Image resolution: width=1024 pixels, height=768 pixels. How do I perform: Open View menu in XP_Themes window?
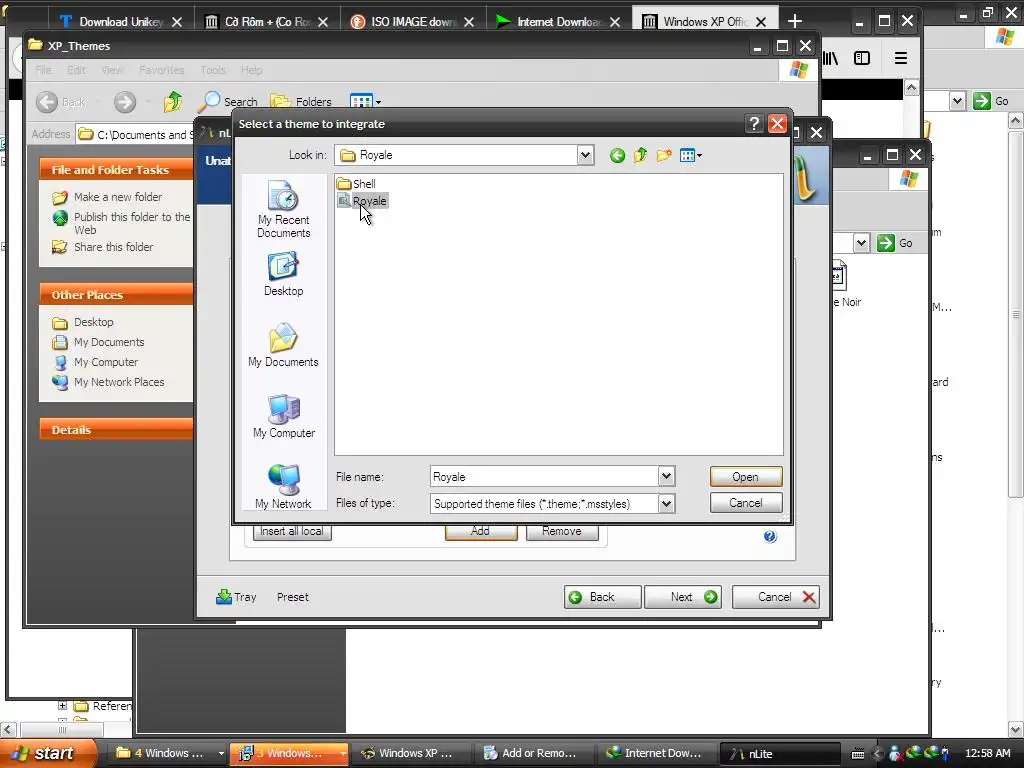tap(112, 70)
